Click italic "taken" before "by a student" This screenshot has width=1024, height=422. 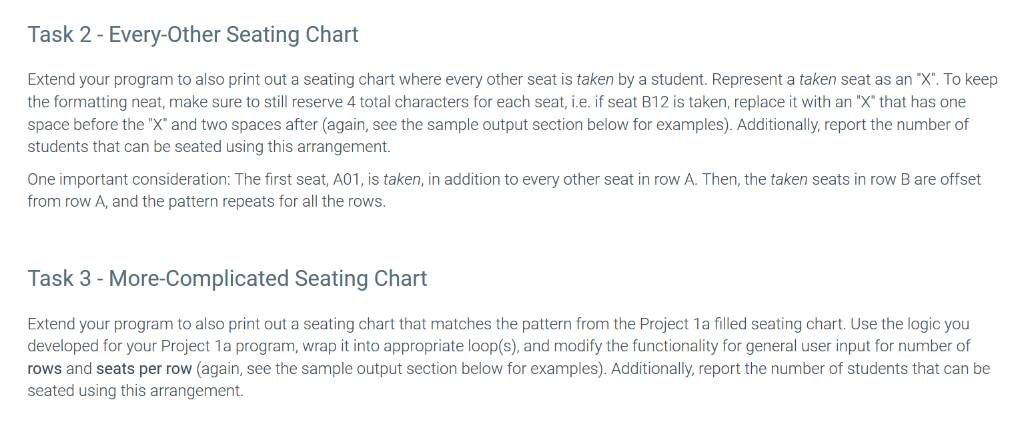pos(595,80)
